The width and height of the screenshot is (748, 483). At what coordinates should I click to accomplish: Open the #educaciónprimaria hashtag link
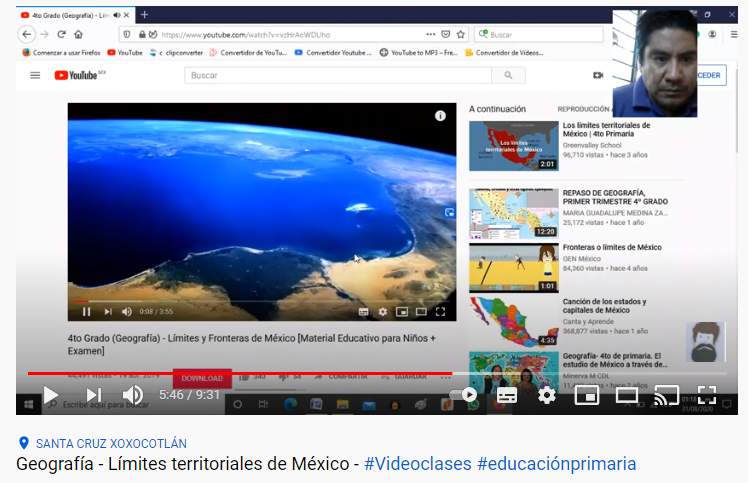click(556, 464)
